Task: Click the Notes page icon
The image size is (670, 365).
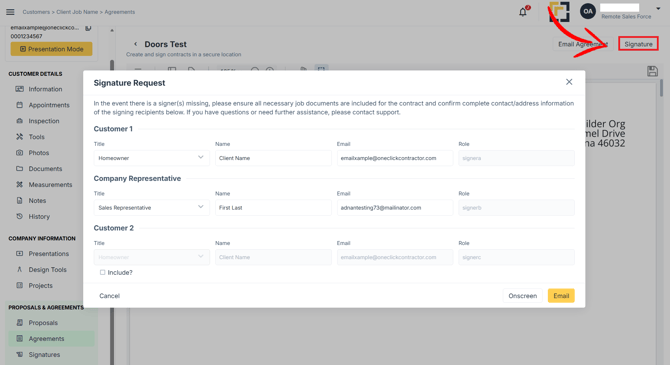Action: (x=20, y=200)
